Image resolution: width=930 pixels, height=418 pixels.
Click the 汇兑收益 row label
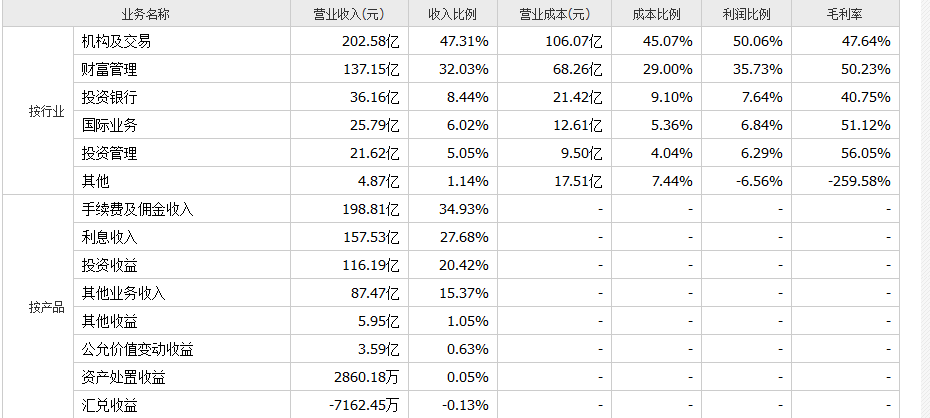[x=109, y=405]
